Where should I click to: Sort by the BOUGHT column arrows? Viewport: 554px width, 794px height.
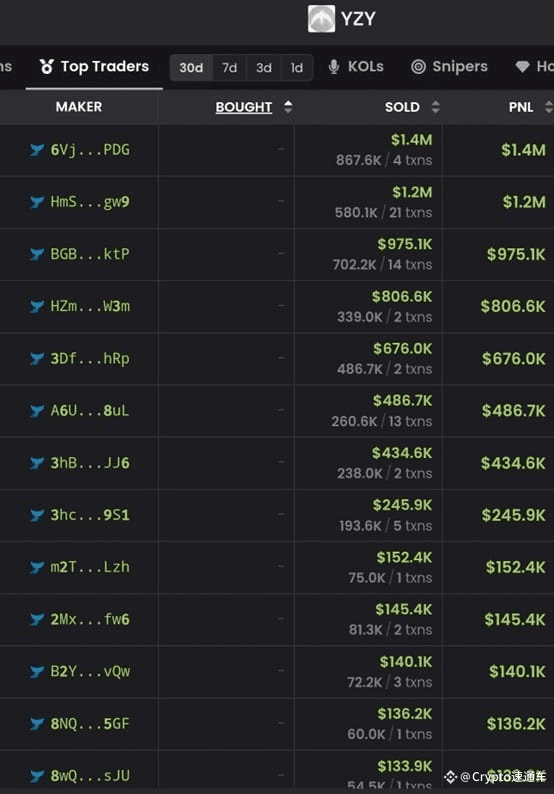pos(288,107)
